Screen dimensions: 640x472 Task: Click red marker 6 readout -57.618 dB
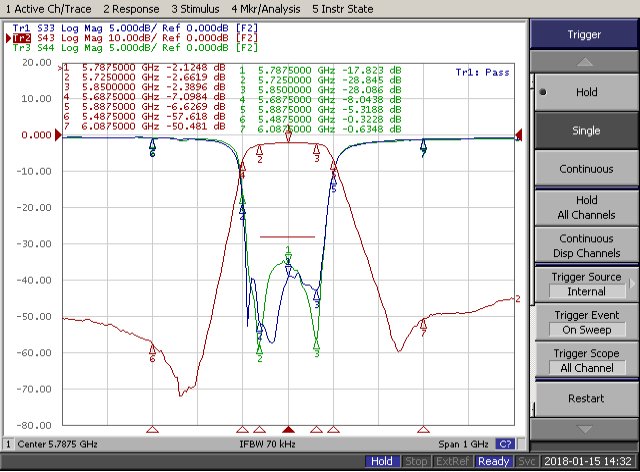point(144,116)
